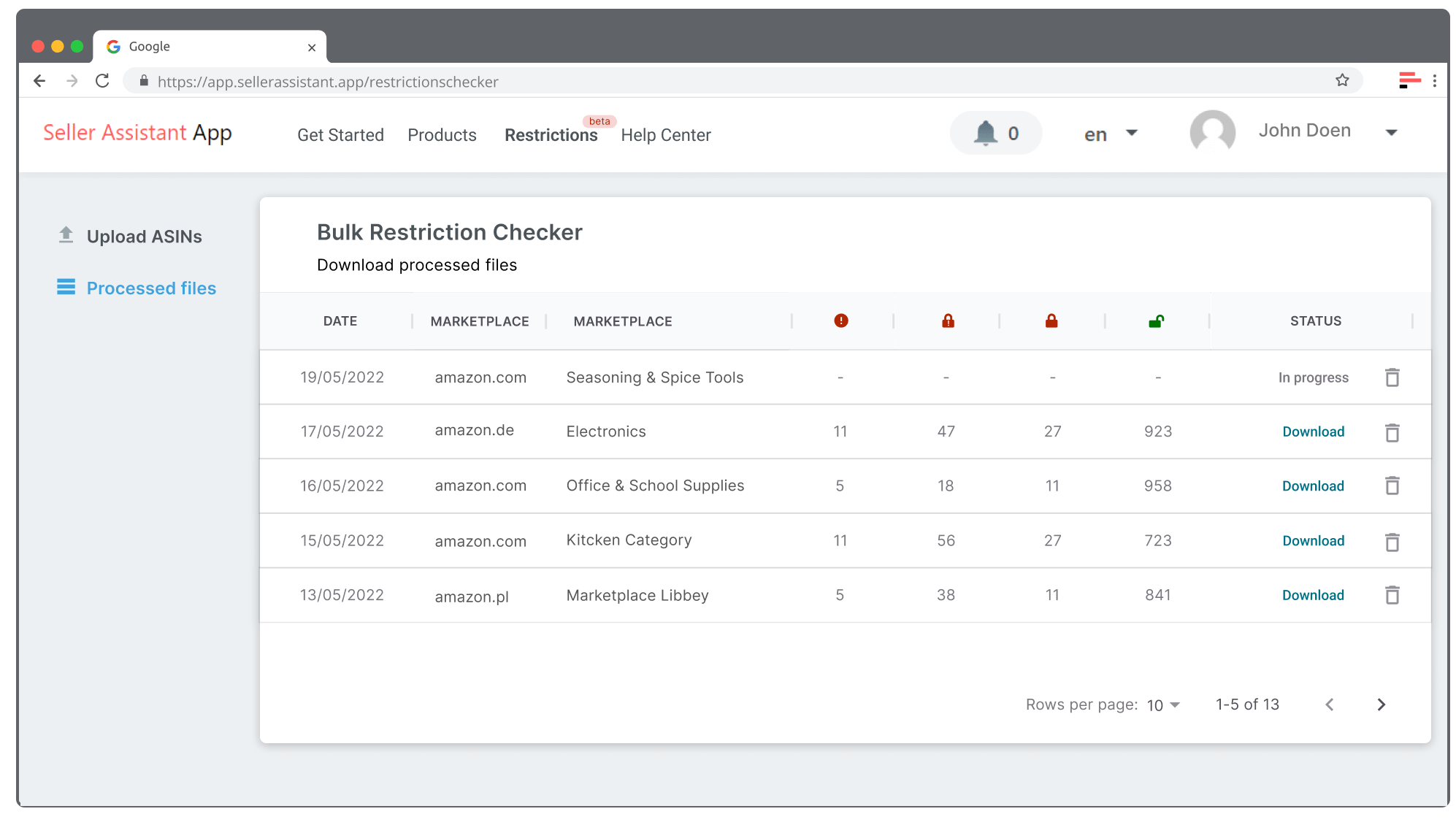The height and width of the screenshot is (825, 1456).
Task: Click the Get Started navigation link
Action: click(340, 135)
